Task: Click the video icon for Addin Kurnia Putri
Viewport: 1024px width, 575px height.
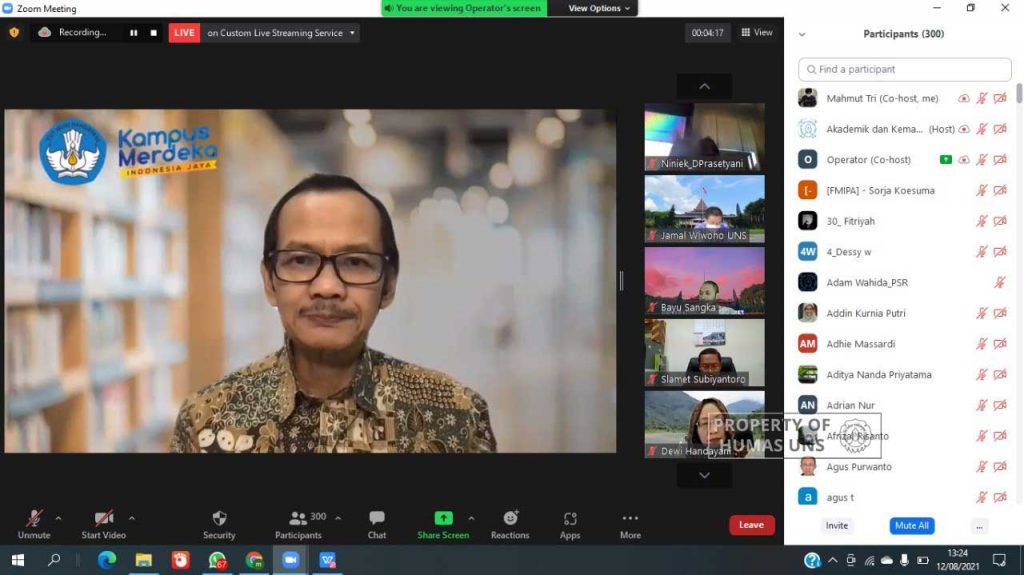Action: pyautogui.click(x=1000, y=314)
